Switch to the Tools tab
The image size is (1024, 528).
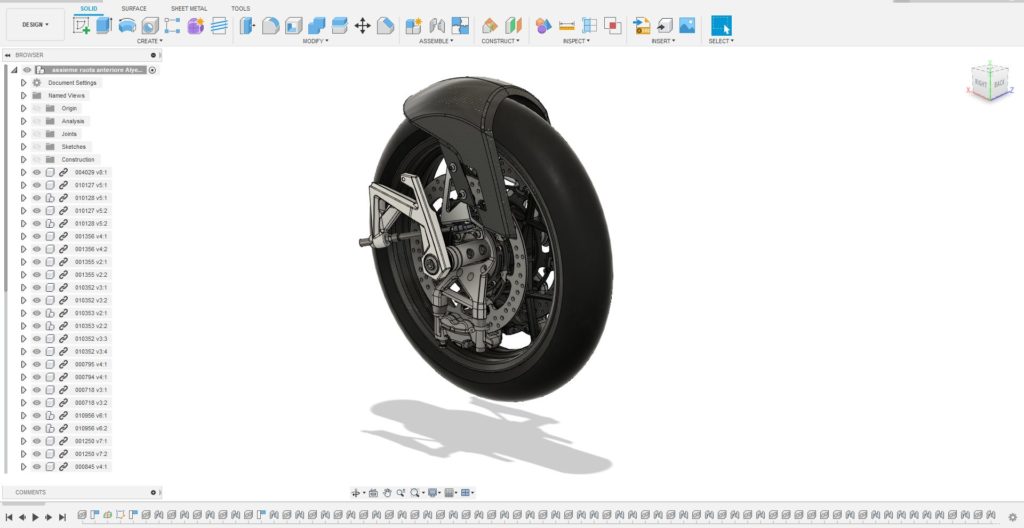[240, 8]
